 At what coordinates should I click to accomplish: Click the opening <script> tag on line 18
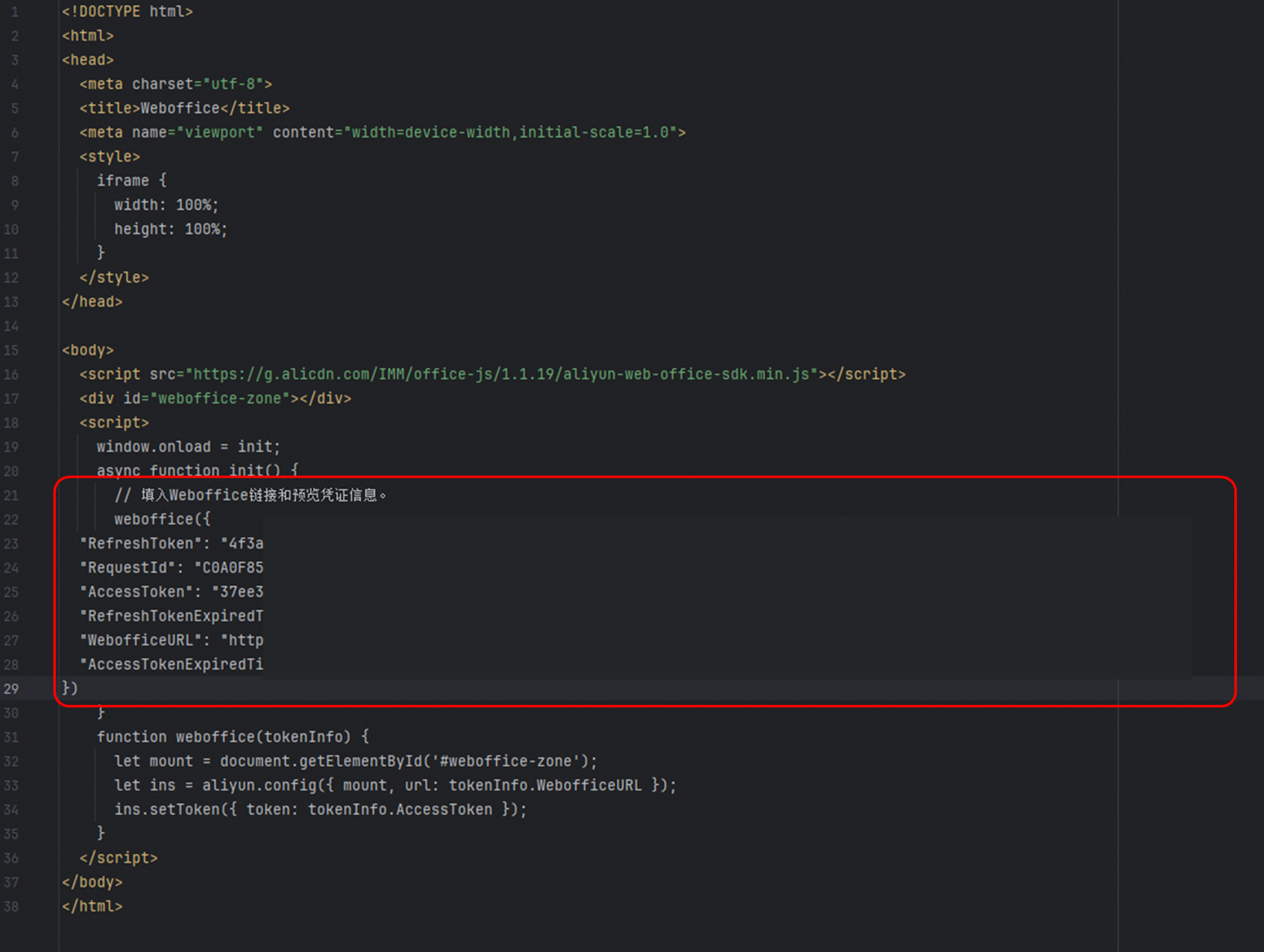point(114,422)
